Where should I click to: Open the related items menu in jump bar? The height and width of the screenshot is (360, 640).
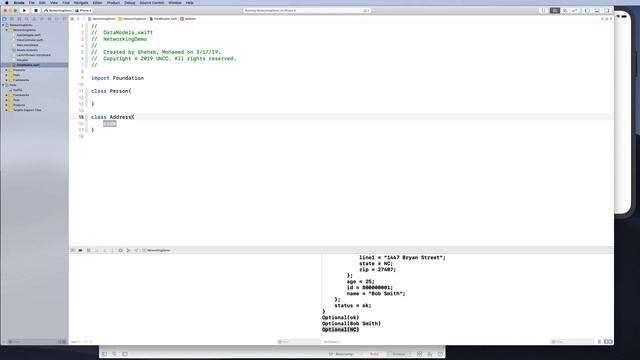coord(72,19)
